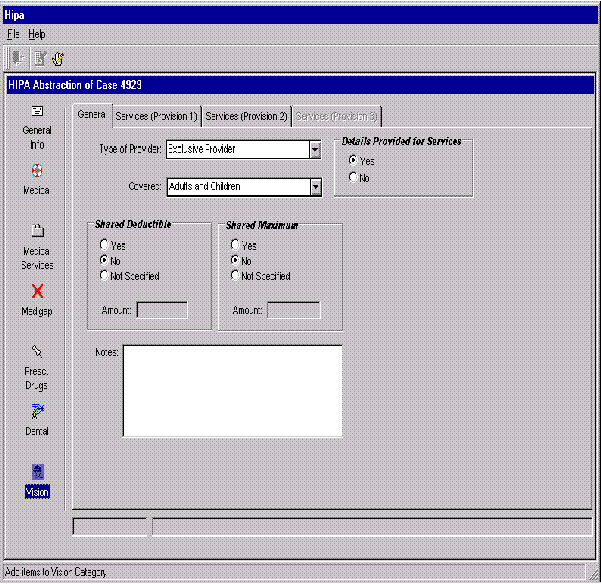Select Yes under Shared Deductible
This screenshot has height=584, width=601.
[104, 245]
